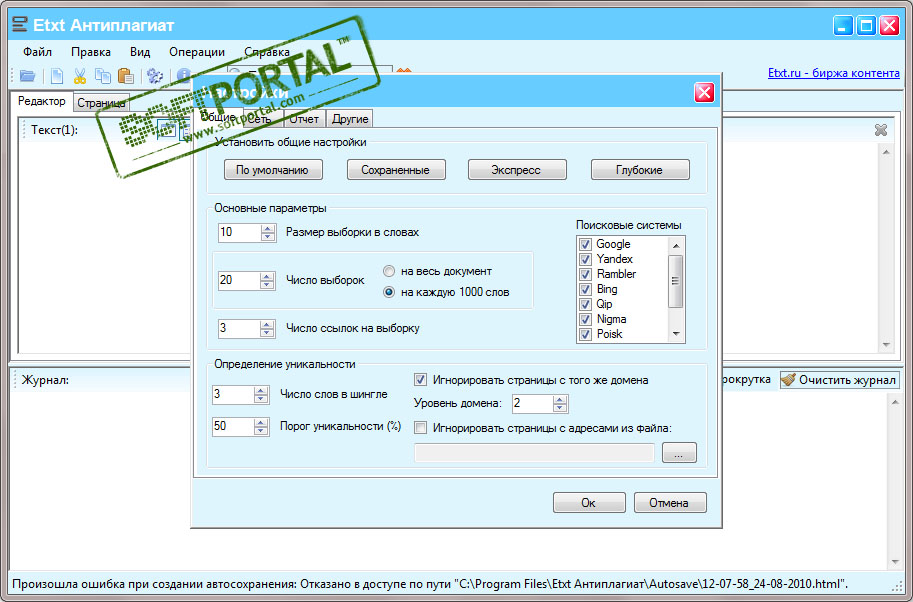Toggle the Qip search engine checkbox
913x602 pixels.
click(x=586, y=304)
